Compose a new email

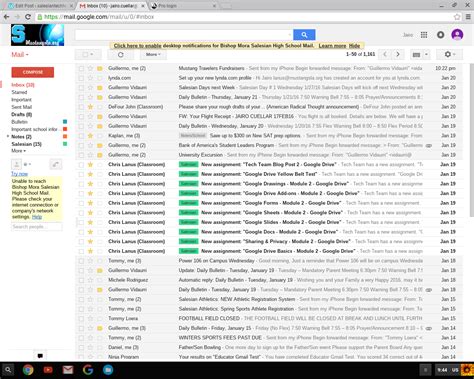point(33,72)
